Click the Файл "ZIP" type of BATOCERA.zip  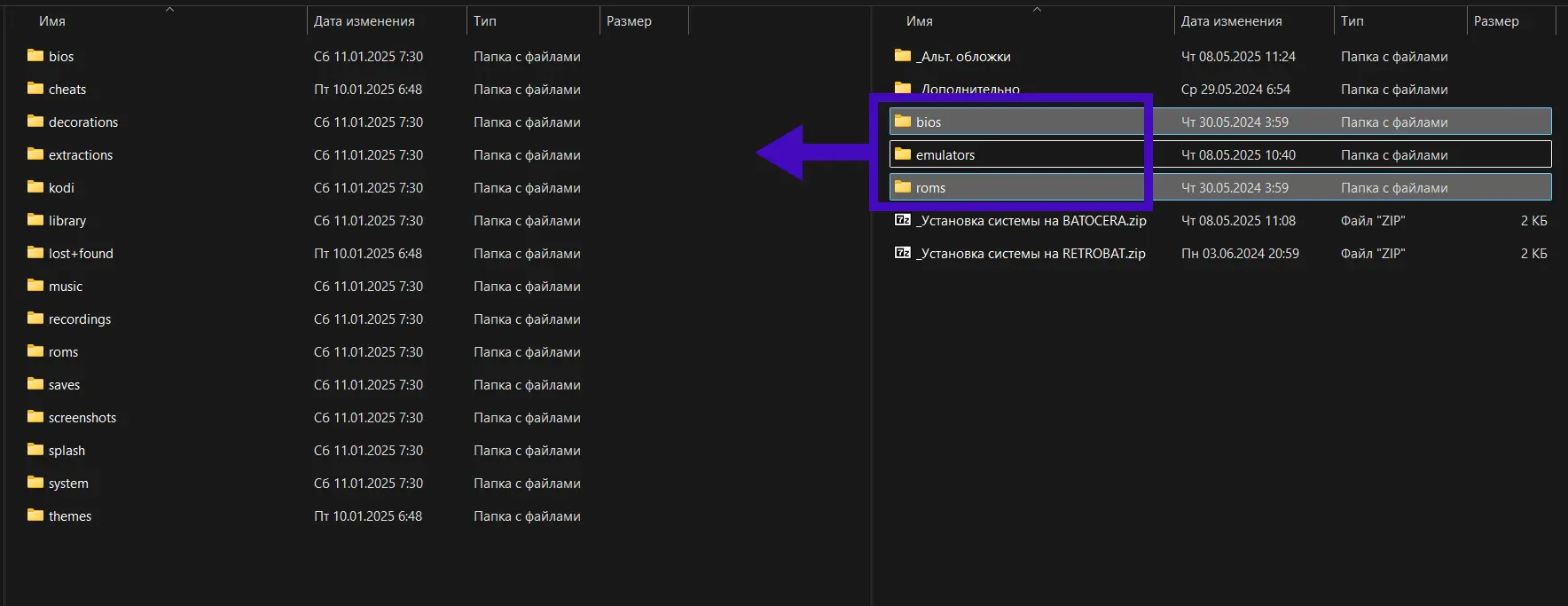(x=1373, y=221)
